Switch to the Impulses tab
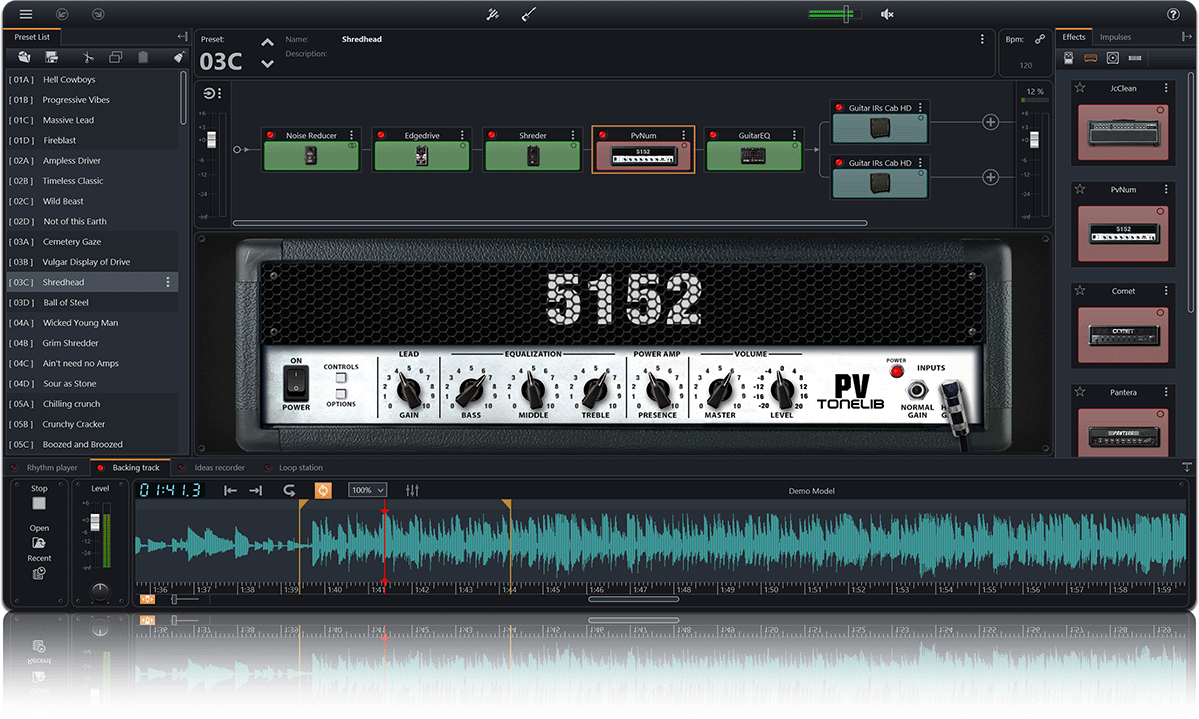1199x719 pixels. click(x=1115, y=36)
